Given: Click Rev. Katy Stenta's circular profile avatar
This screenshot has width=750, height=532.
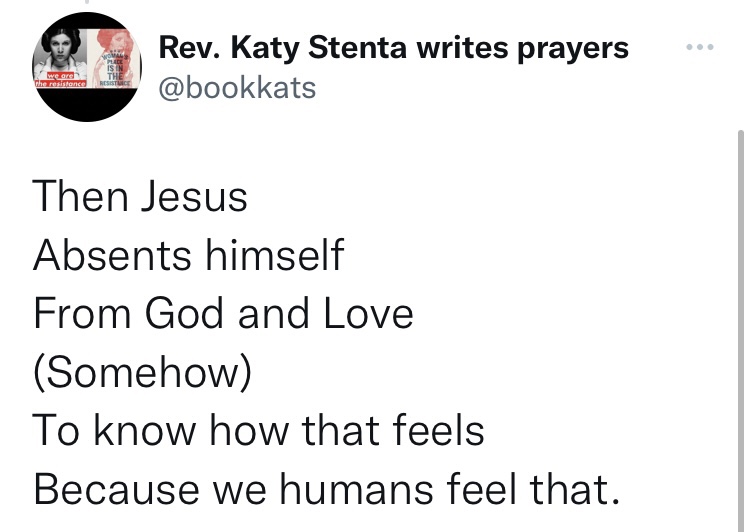Looking at the screenshot, I should click(88, 68).
